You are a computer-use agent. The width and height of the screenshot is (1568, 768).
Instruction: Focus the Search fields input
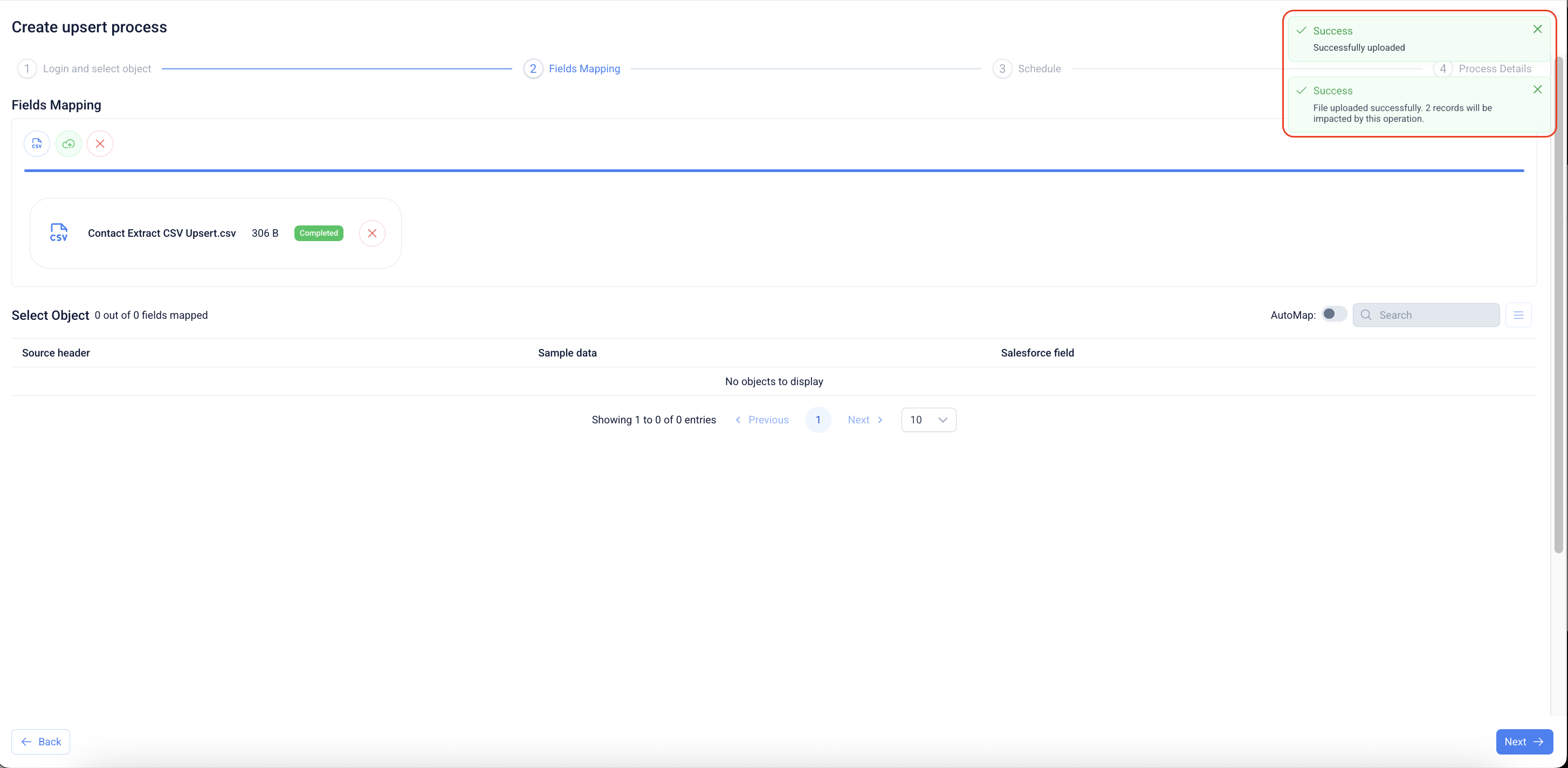(x=1434, y=315)
